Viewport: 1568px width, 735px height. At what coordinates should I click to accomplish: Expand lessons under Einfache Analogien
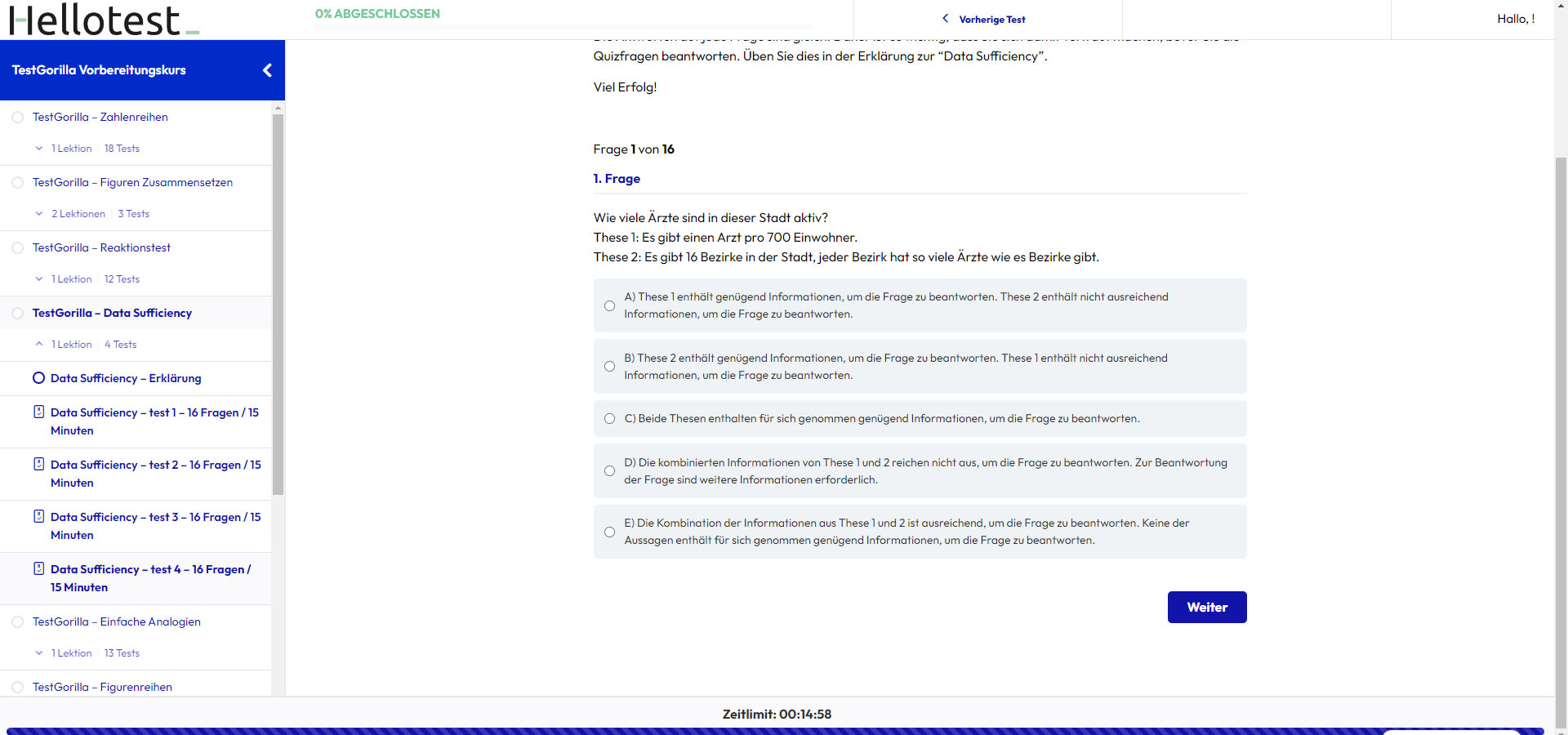[38, 653]
